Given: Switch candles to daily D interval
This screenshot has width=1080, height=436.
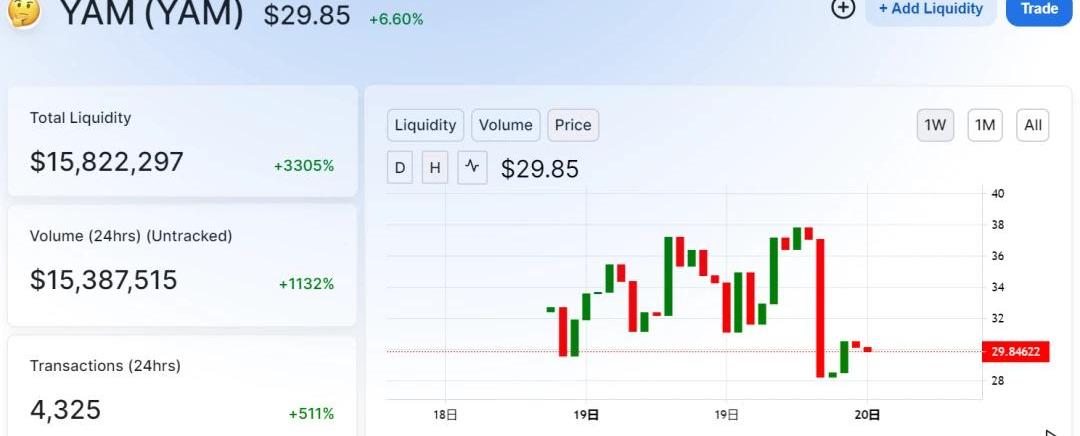Looking at the screenshot, I should click(x=400, y=167).
